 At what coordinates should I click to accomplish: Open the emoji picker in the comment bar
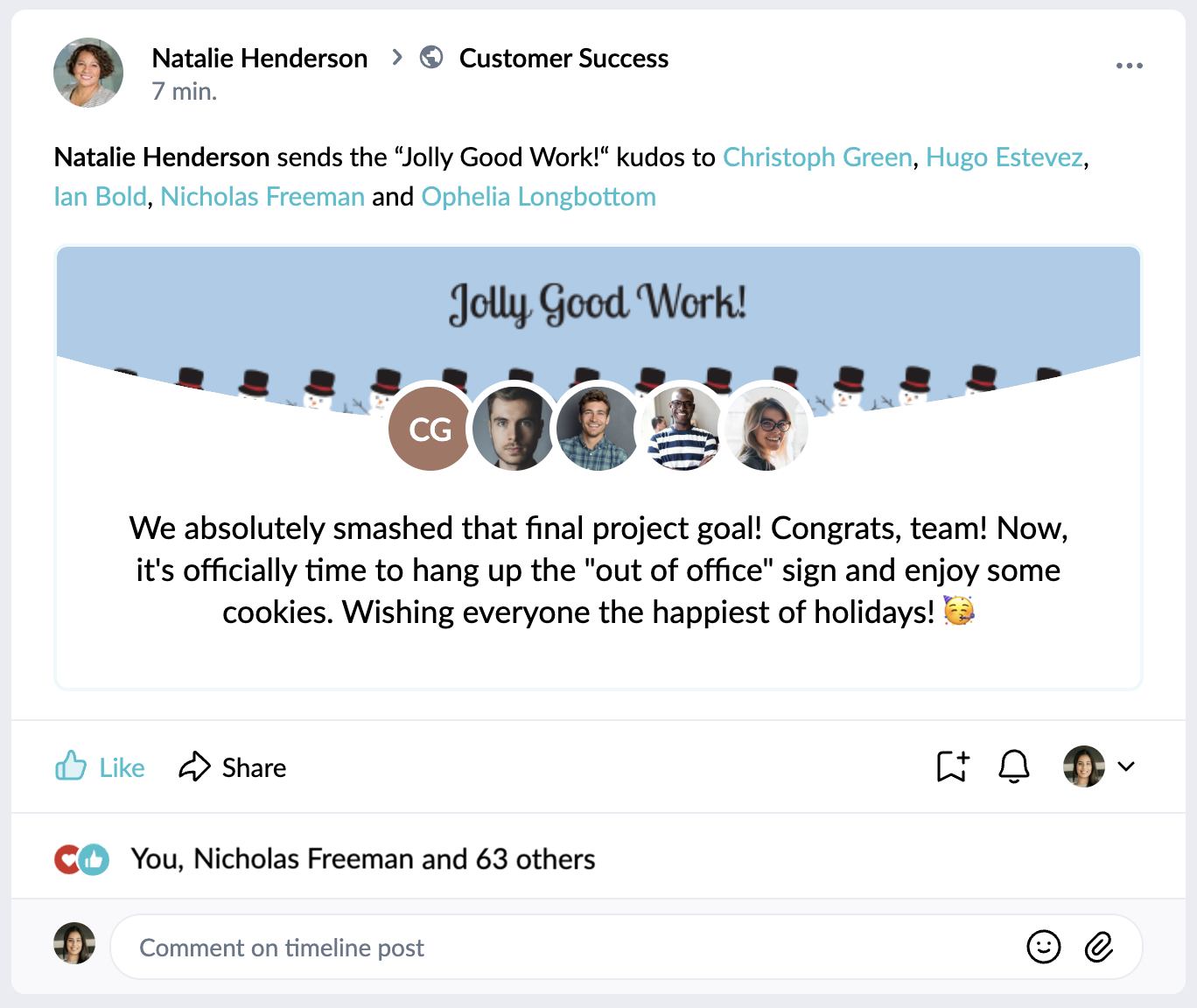click(1043, 946)
